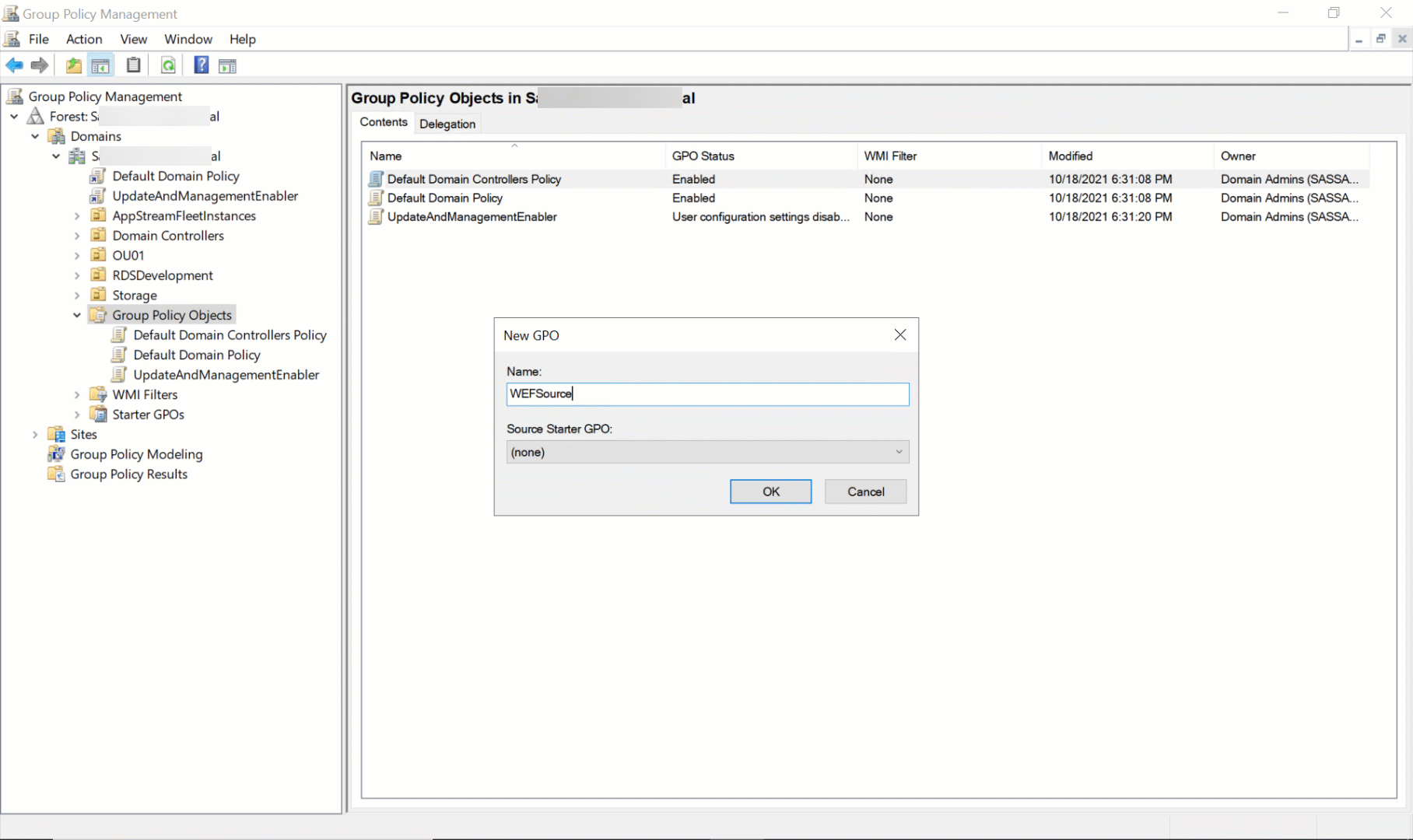Click the Domain Controllers OU icon

pos(98,236)
